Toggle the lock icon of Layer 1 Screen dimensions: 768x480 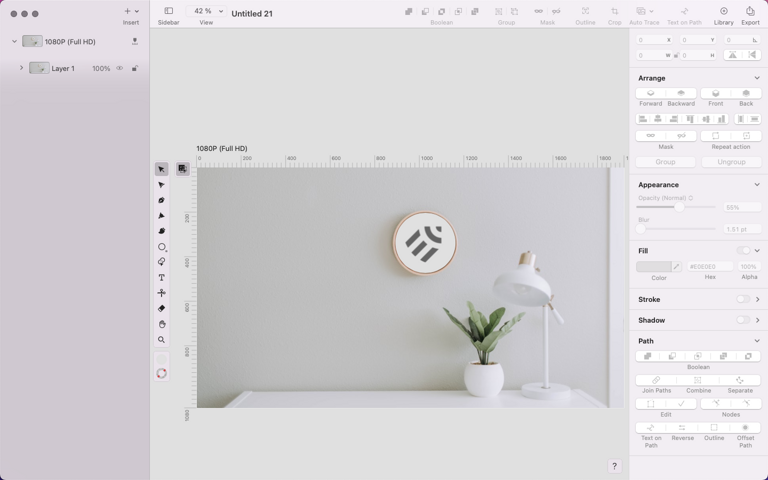135,68
